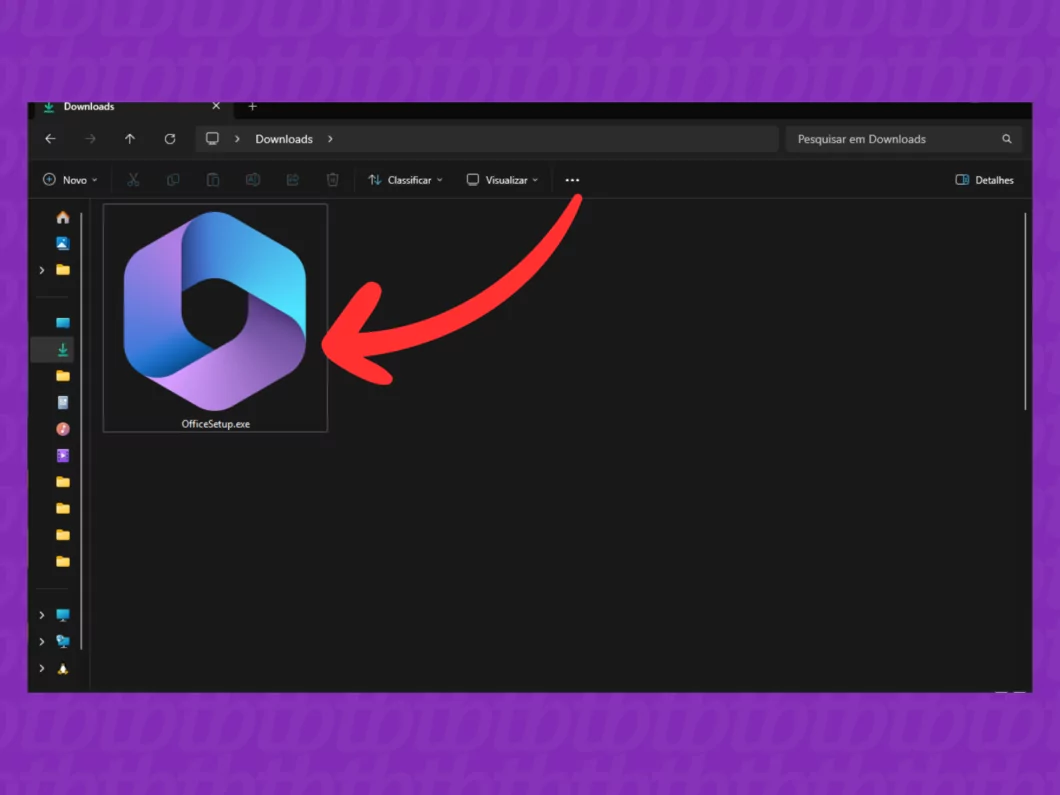Click the PC monitor icon in address bar
This screenshot has height=795, width=1060.
point(212,139)
